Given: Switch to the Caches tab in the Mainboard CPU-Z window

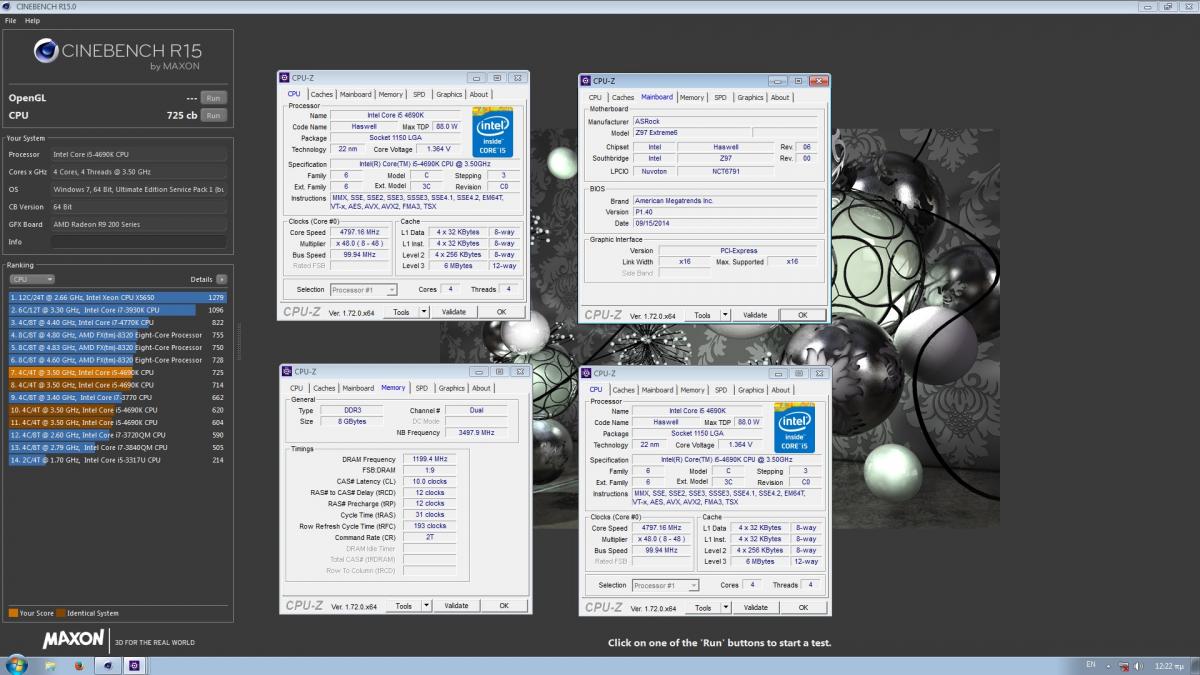Looking at the screenshot, I should click(623, 98).
